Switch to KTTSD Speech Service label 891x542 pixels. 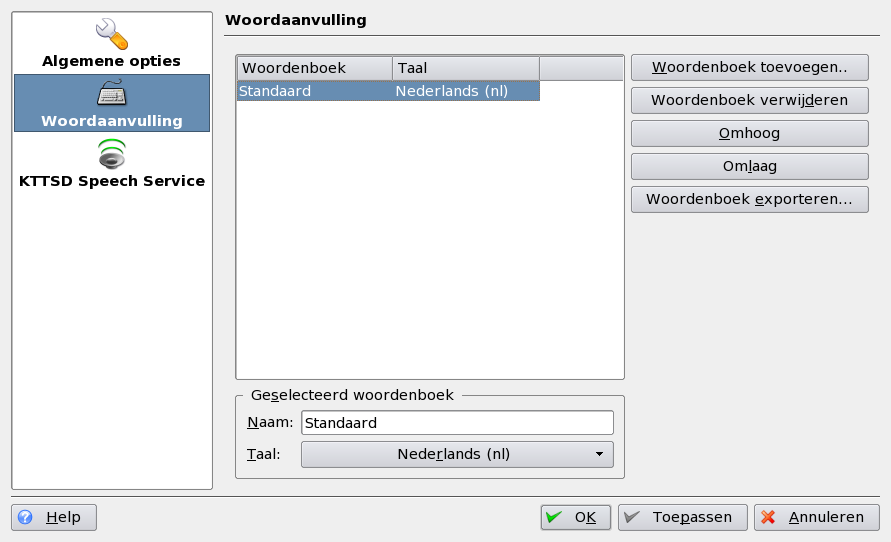tap(111, 181)
